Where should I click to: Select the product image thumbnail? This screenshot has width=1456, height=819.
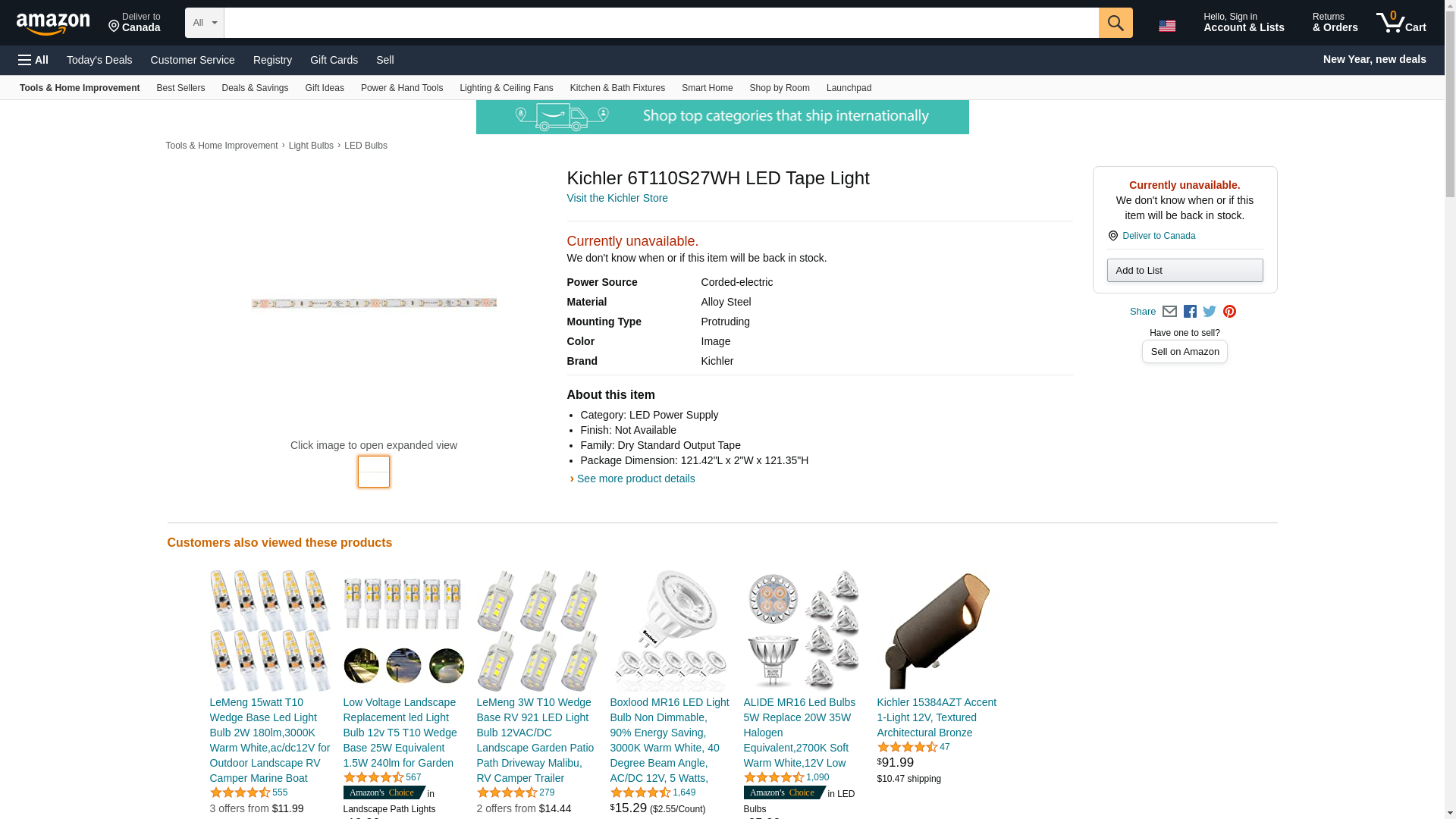pyautogui.click(x=374, y=472)
